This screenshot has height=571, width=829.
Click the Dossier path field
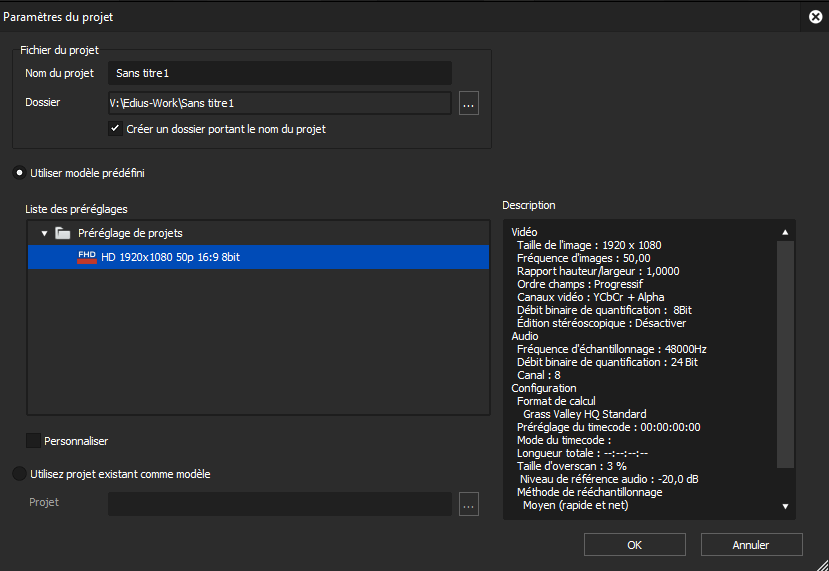tap(279, 103)
